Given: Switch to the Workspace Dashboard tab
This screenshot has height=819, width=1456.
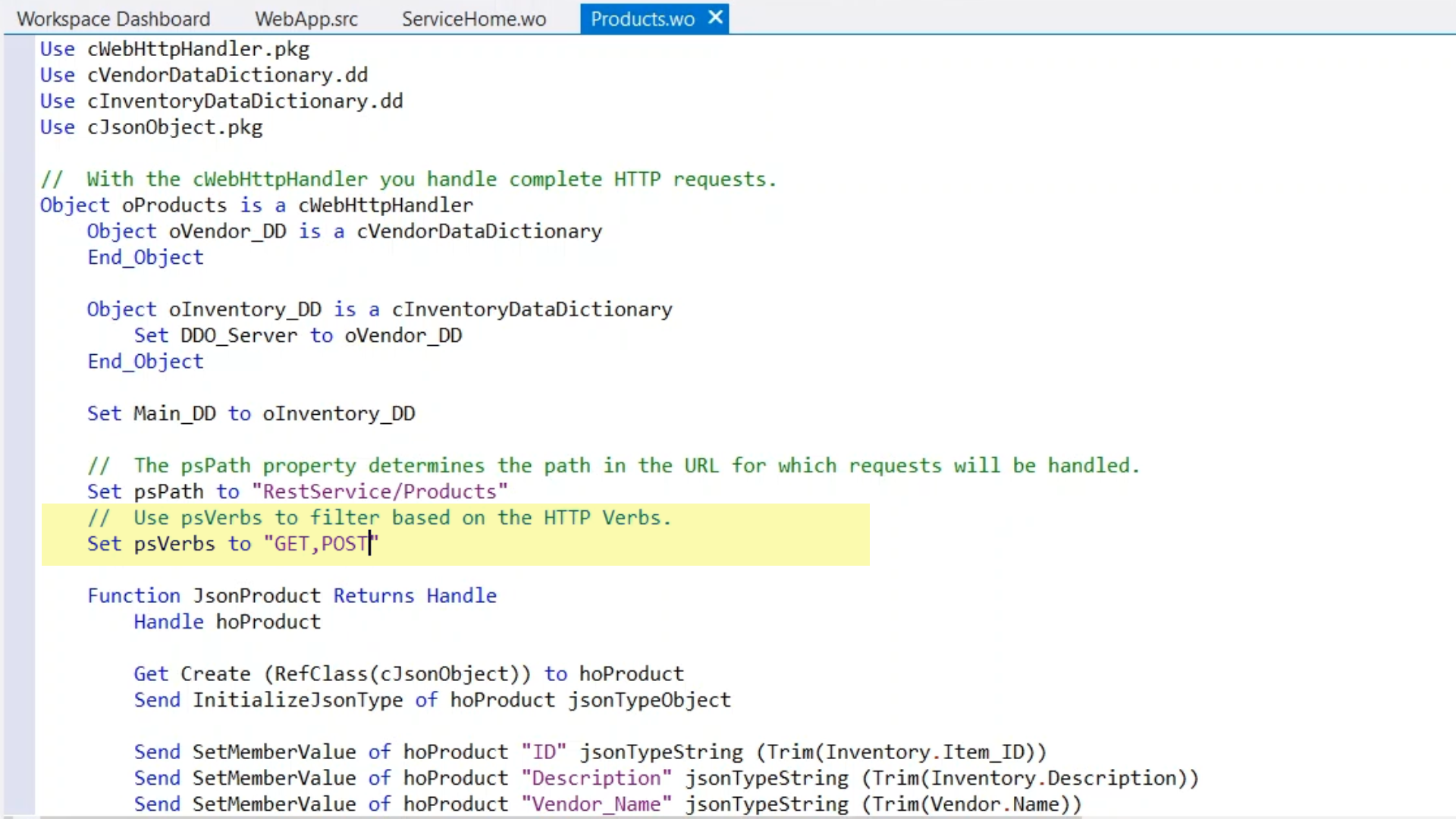Looking at the screenshot, I should [x=113, y=19].
